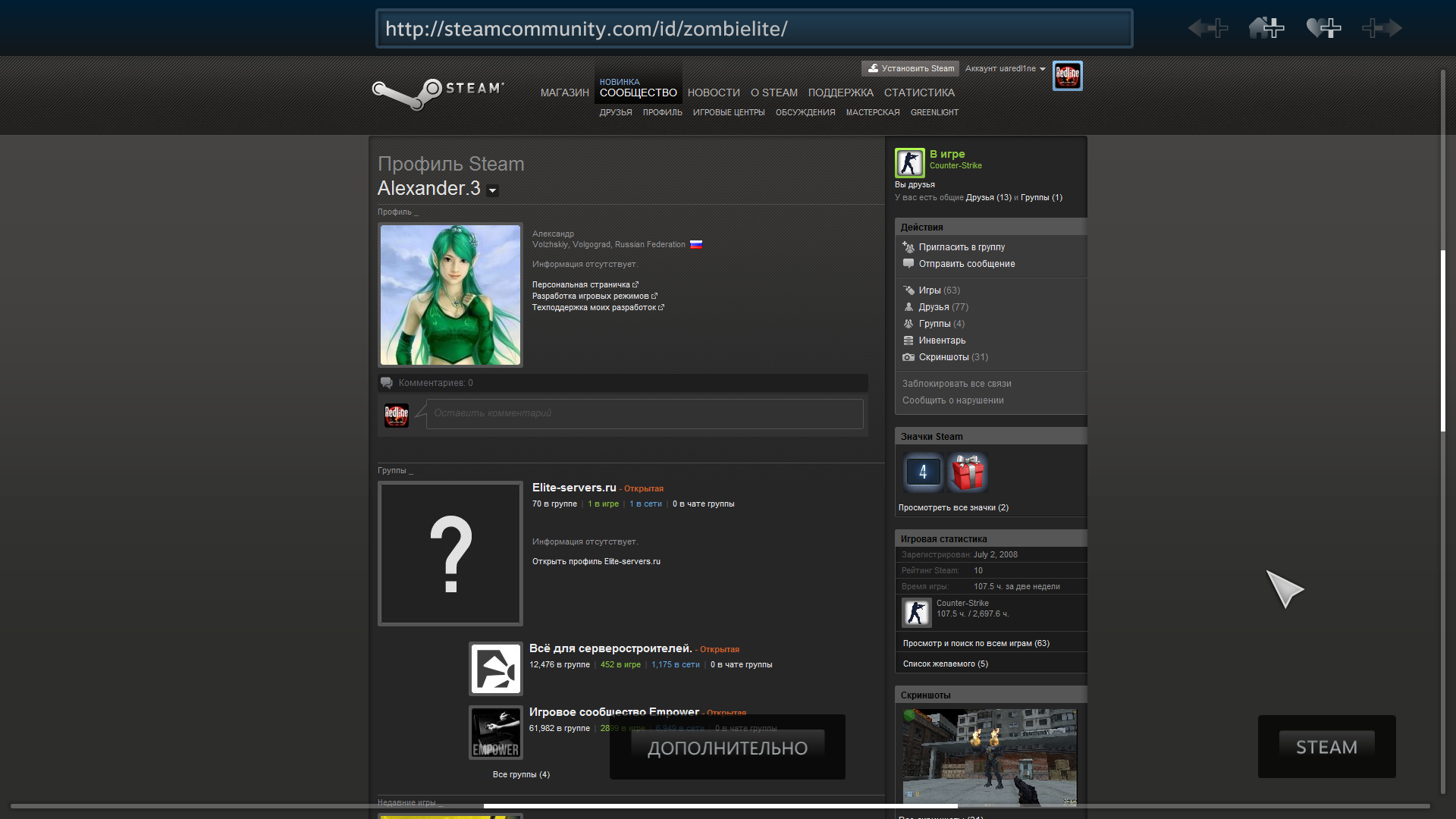Click the ДОПОЛНИТЕЛЬНО button

coord(727,748)
